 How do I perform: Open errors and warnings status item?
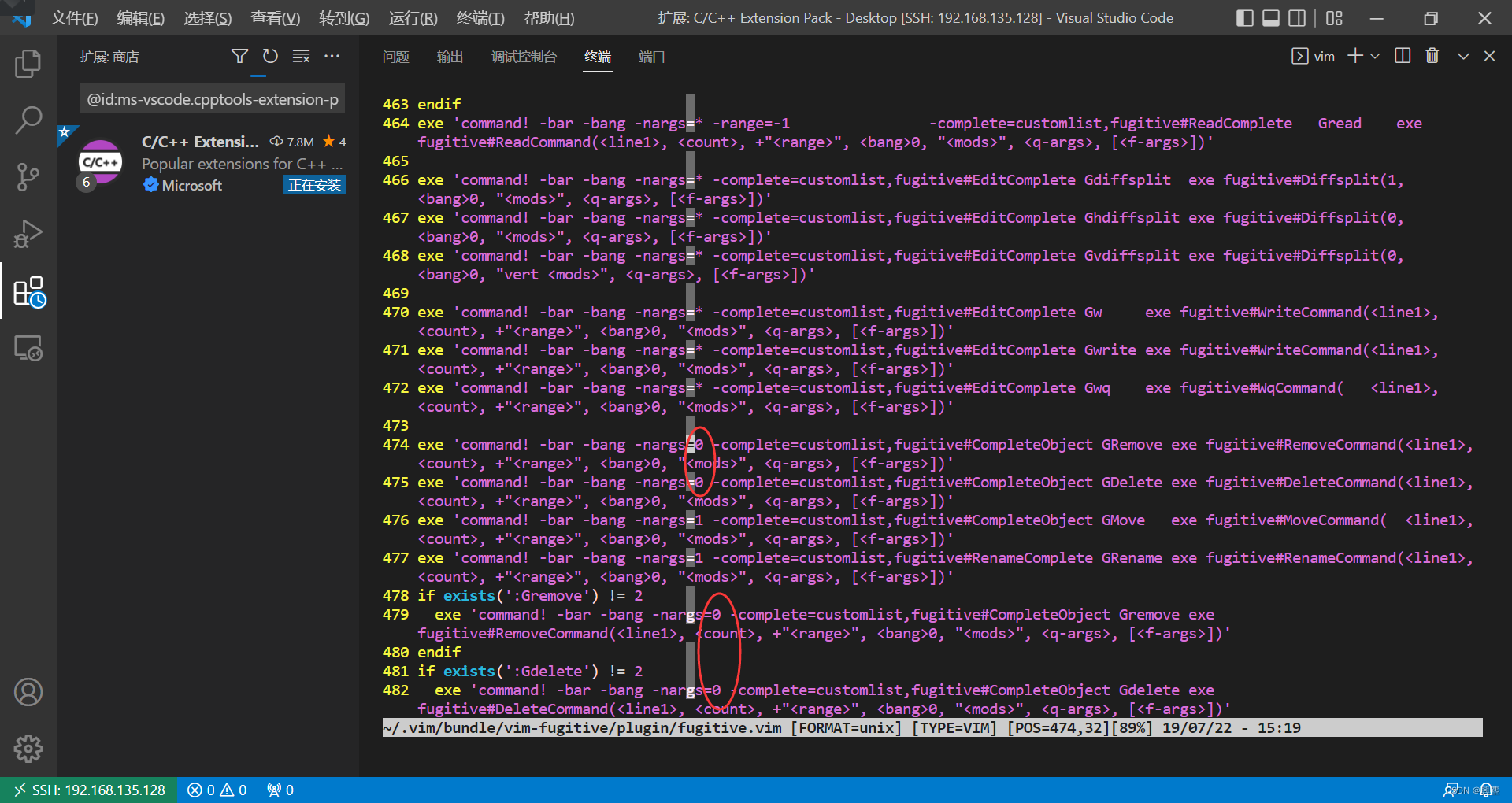(217, 790)
